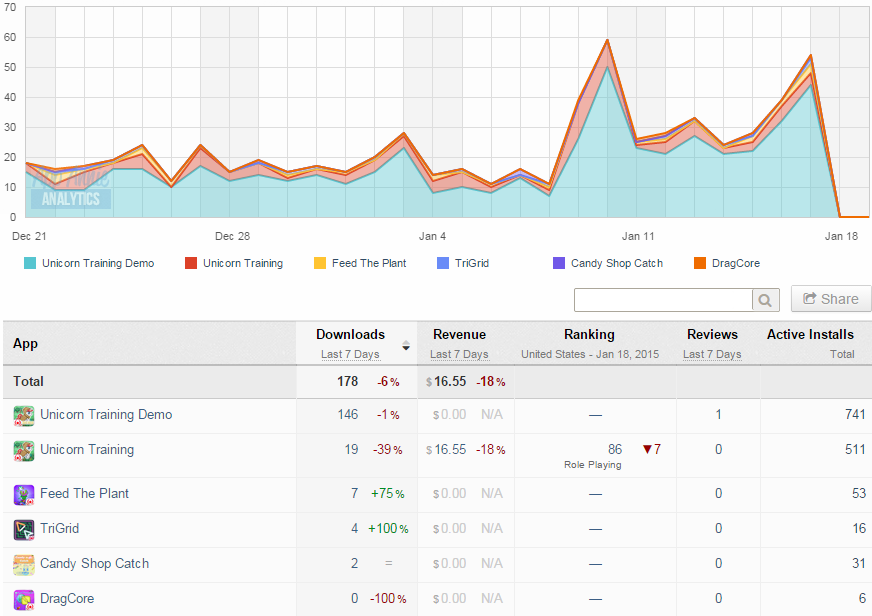The image size is (872, 616).
Task: Click the Dec 28 axis date label
Action: point(232,236)
